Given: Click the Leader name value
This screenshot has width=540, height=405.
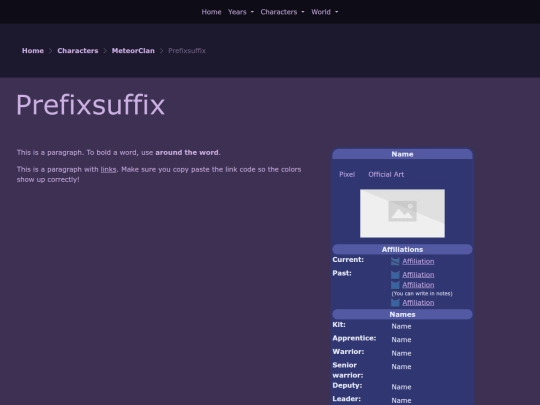Looking at the screenshot, I should click(401, 401).
